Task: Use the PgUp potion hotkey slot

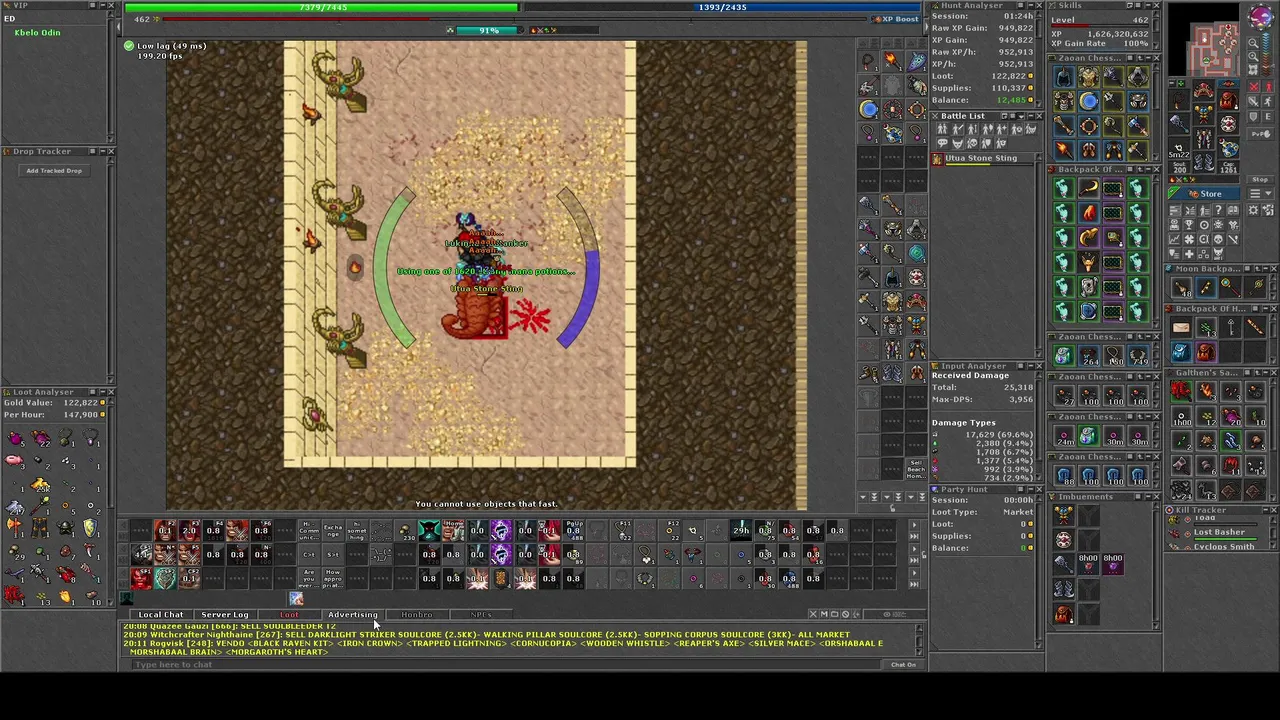Action: [573, 531]
